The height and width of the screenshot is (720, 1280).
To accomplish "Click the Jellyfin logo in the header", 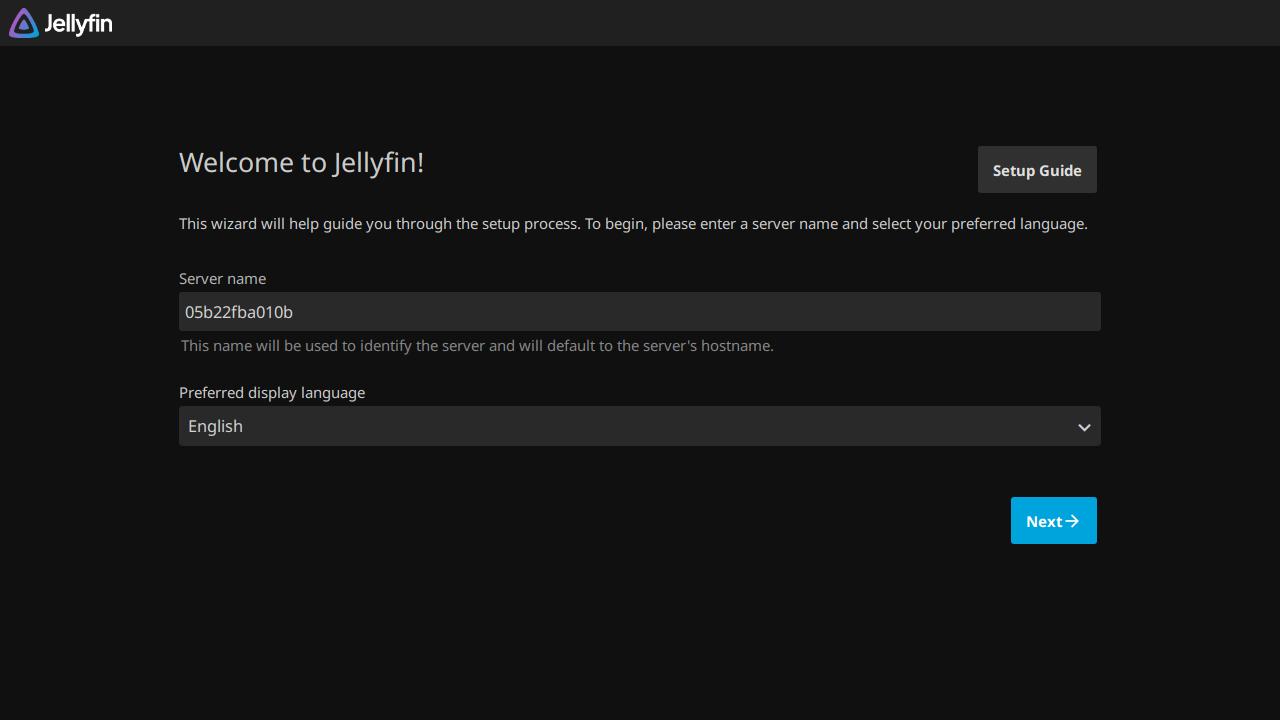I will coord(60,23).
